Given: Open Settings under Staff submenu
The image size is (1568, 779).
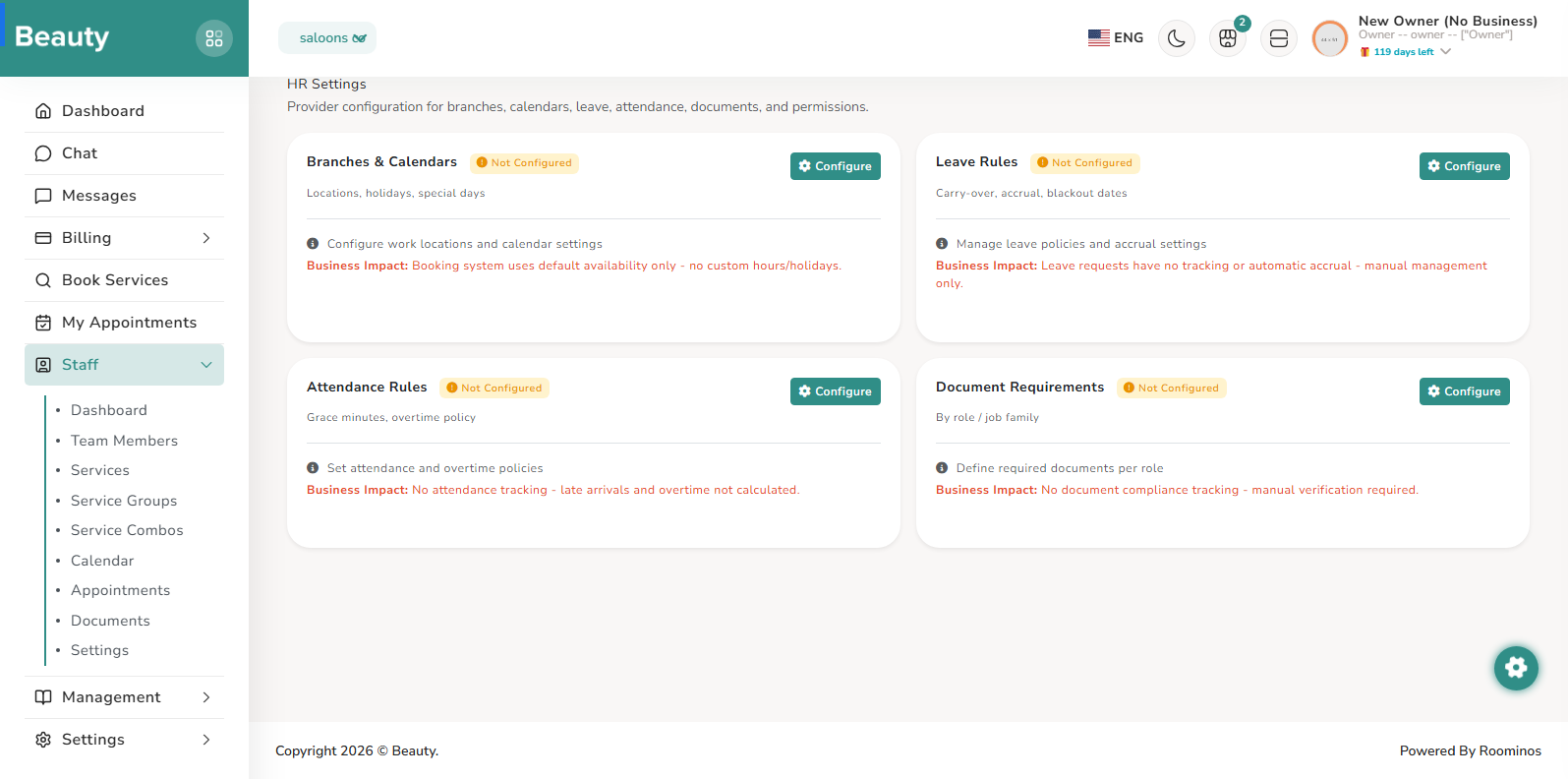Looking at the screenshot, I should point(99,650).
